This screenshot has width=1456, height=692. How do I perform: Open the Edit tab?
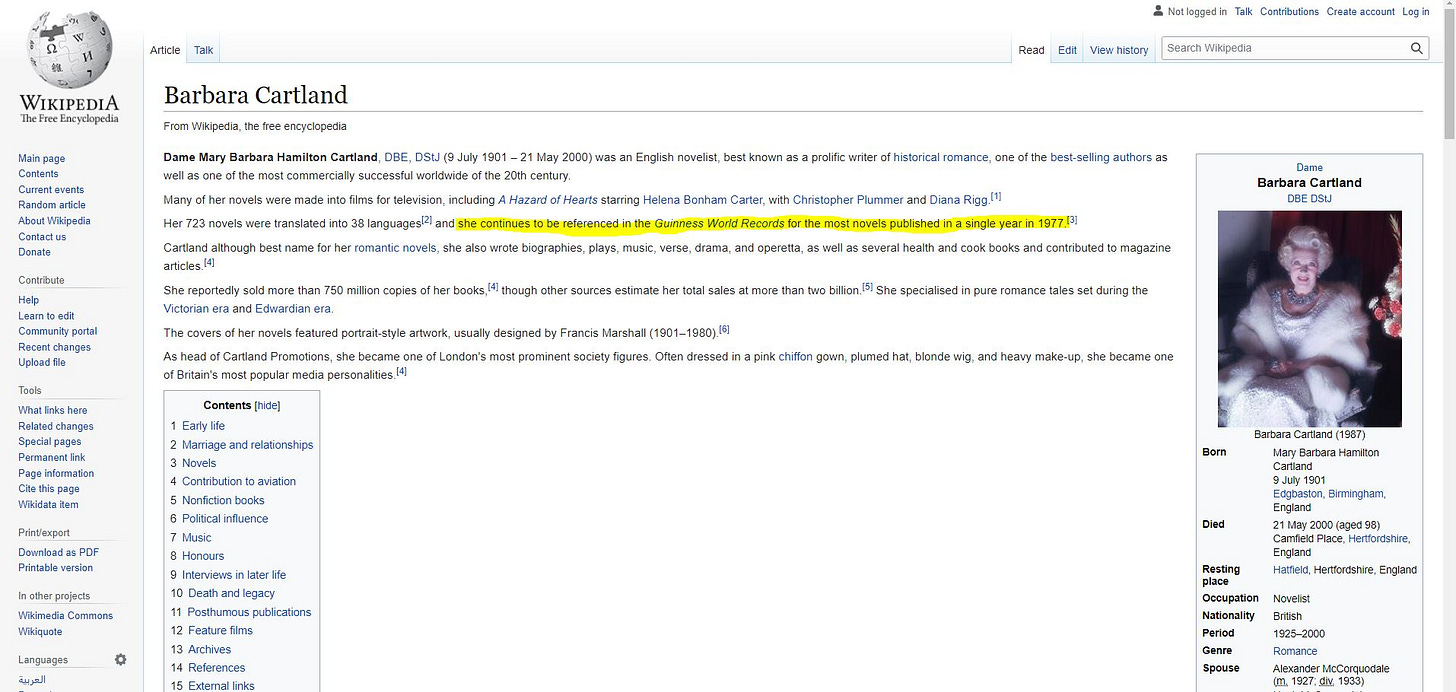1068,50
